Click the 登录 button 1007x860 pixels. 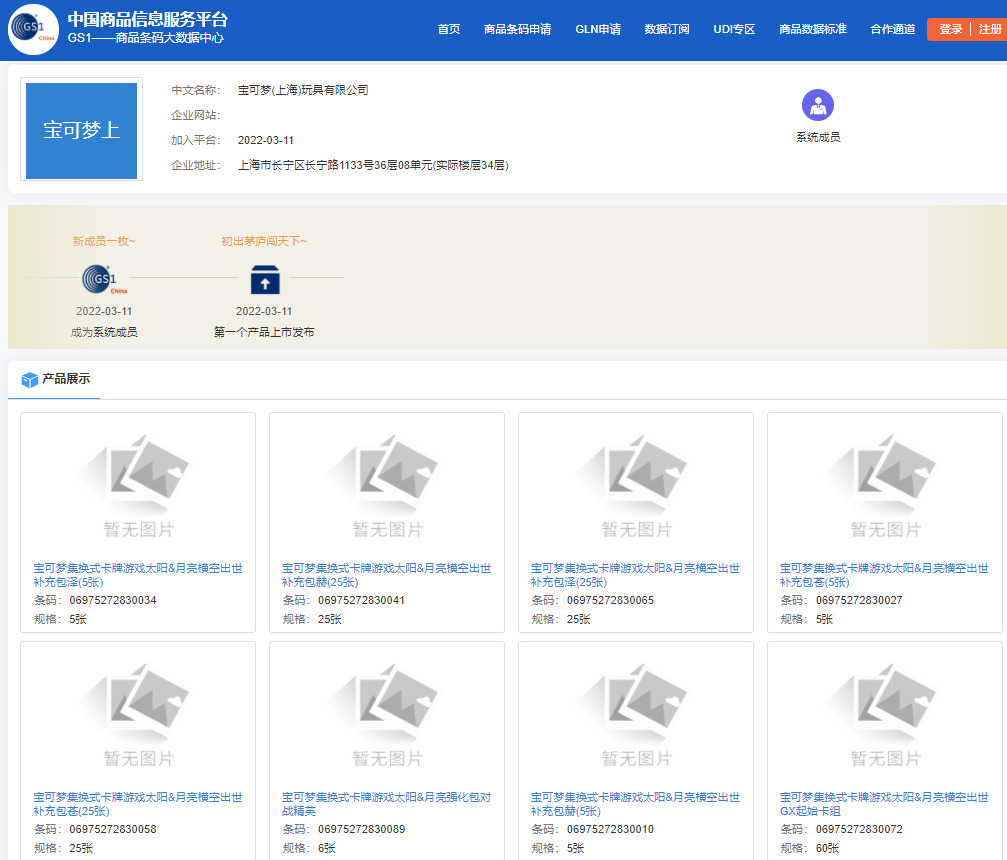(950, 29)
